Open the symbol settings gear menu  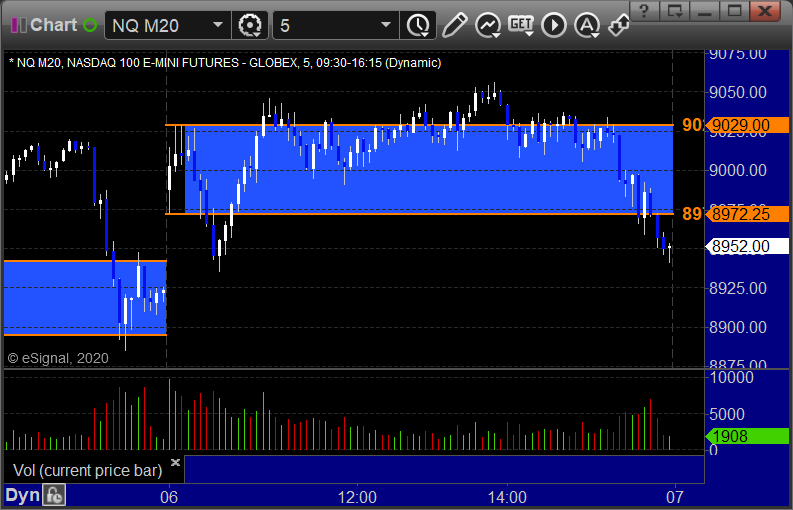(250, 25)
